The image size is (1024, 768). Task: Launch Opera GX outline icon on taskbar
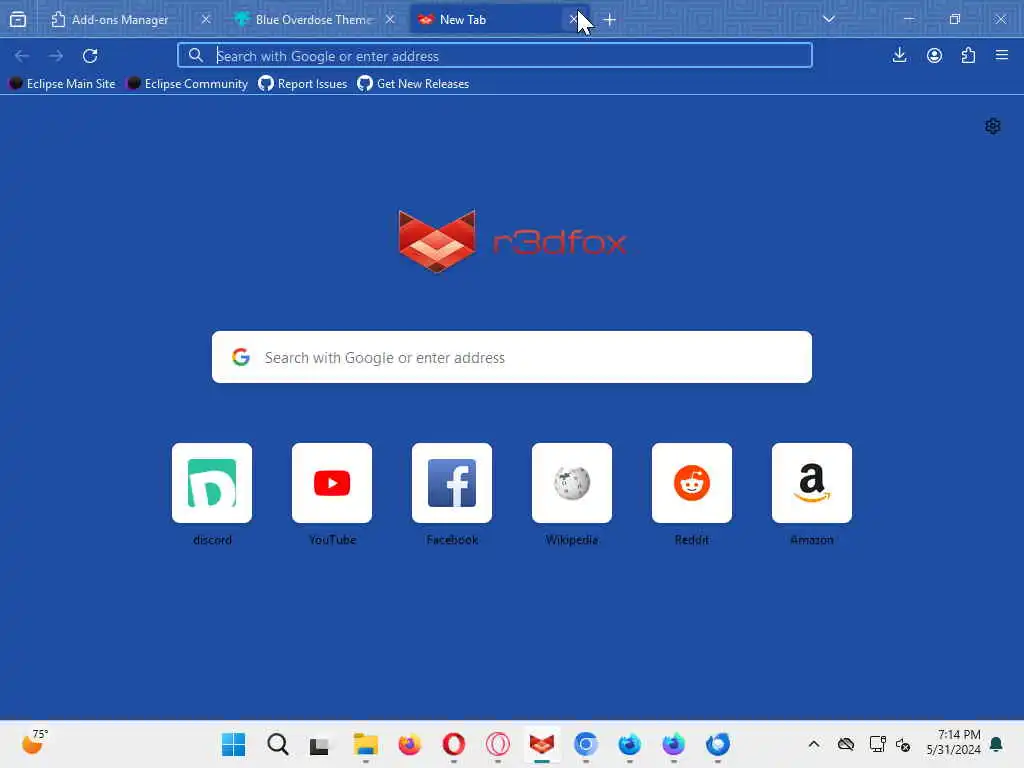coord(498,744)
